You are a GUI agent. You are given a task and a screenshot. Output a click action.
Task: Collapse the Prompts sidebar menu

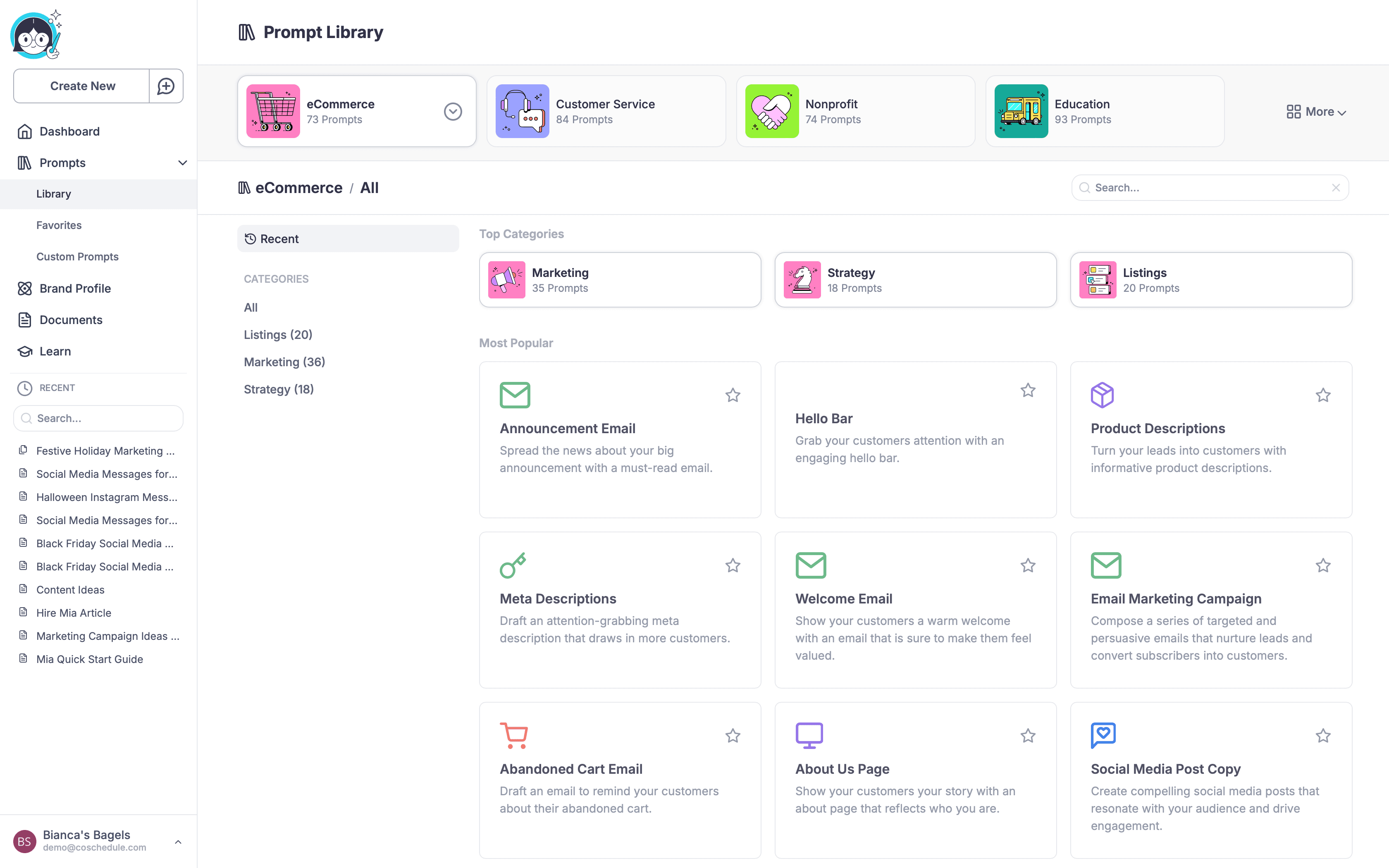pyautogui.click(x=183, y=163)
